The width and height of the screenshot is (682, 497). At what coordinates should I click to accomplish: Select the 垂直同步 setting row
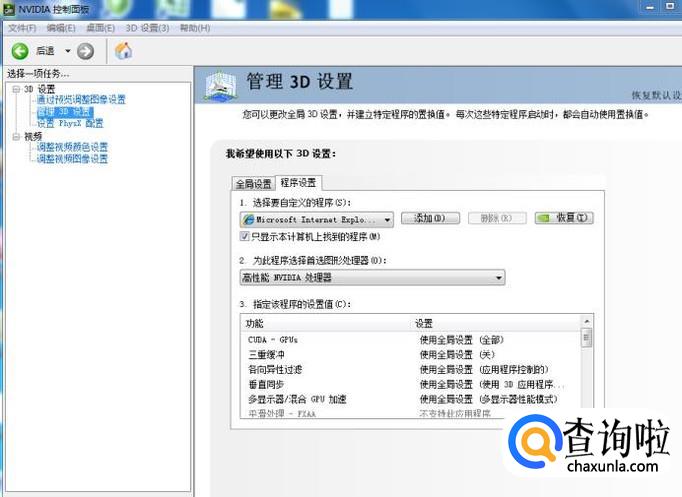click(x=411, y=384)
